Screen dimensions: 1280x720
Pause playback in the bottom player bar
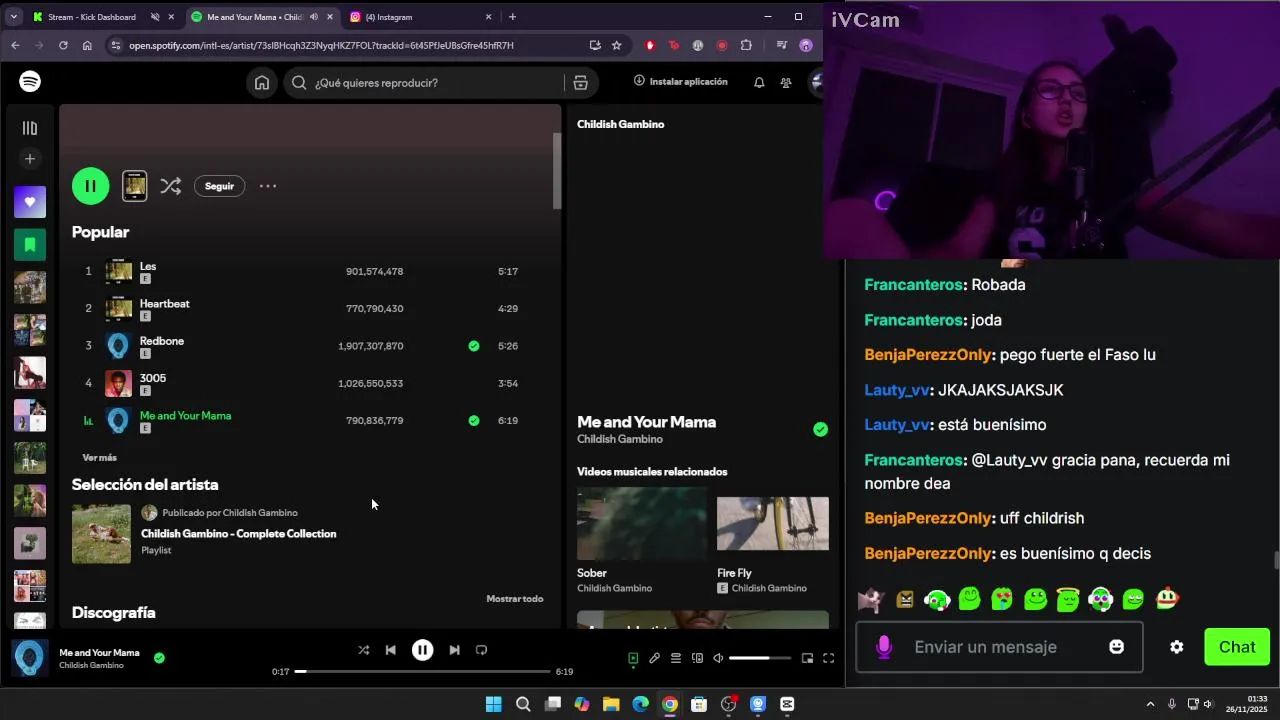(x=423, y=650)
